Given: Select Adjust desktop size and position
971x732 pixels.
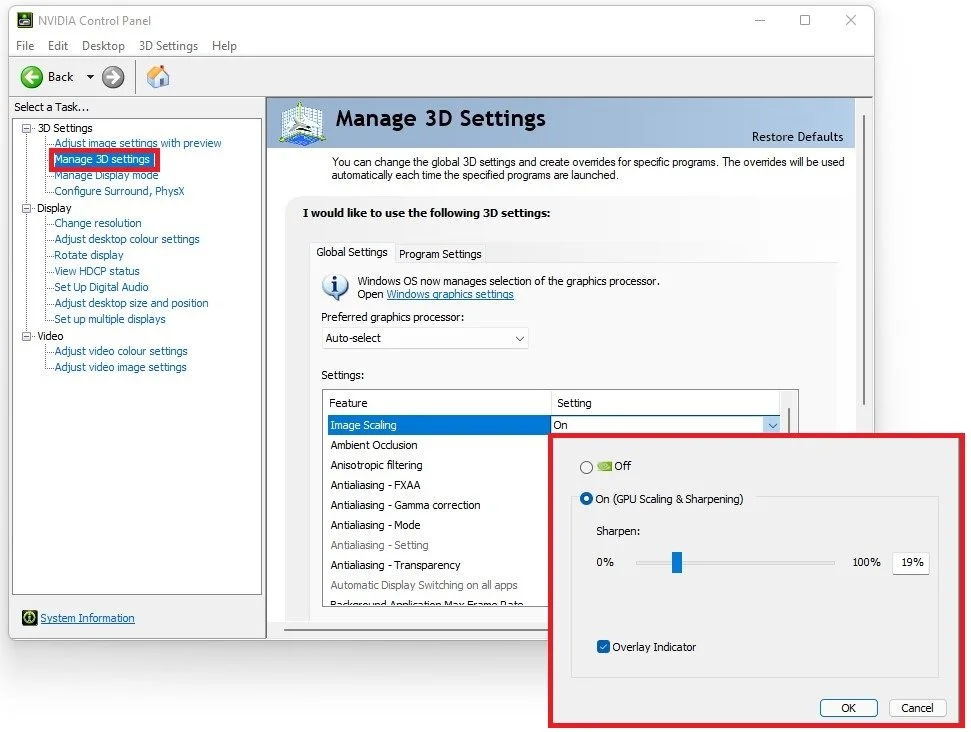Looking at the screenshot, I should click(131, 303).
